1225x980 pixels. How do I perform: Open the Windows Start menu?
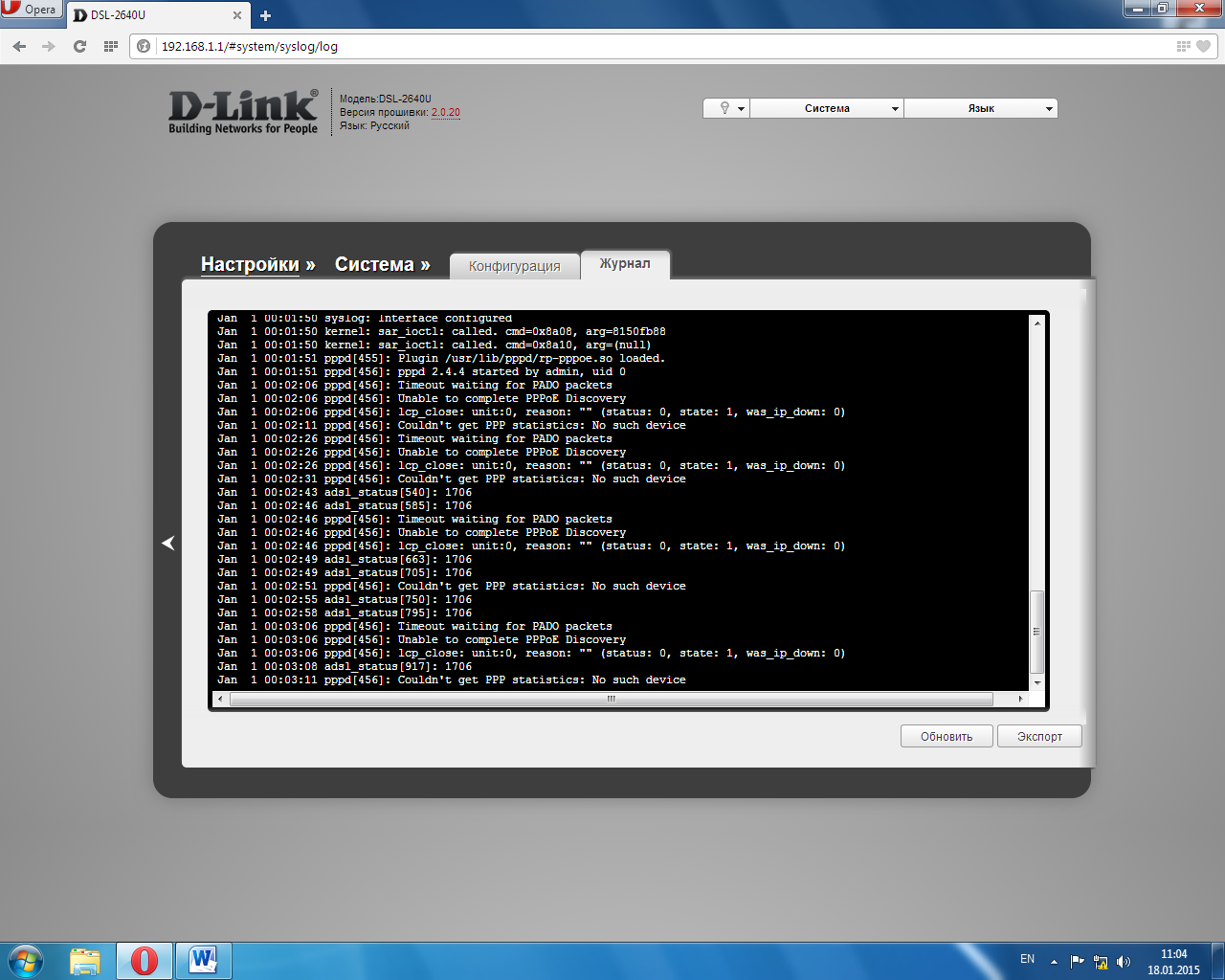(x=26, y=961)
